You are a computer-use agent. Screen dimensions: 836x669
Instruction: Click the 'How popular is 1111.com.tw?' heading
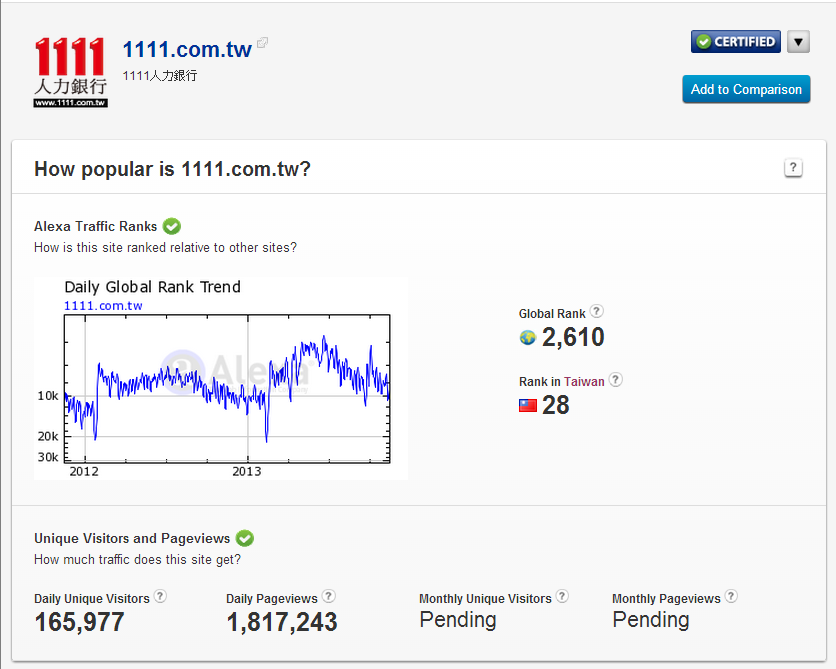(x=172, y=169)
